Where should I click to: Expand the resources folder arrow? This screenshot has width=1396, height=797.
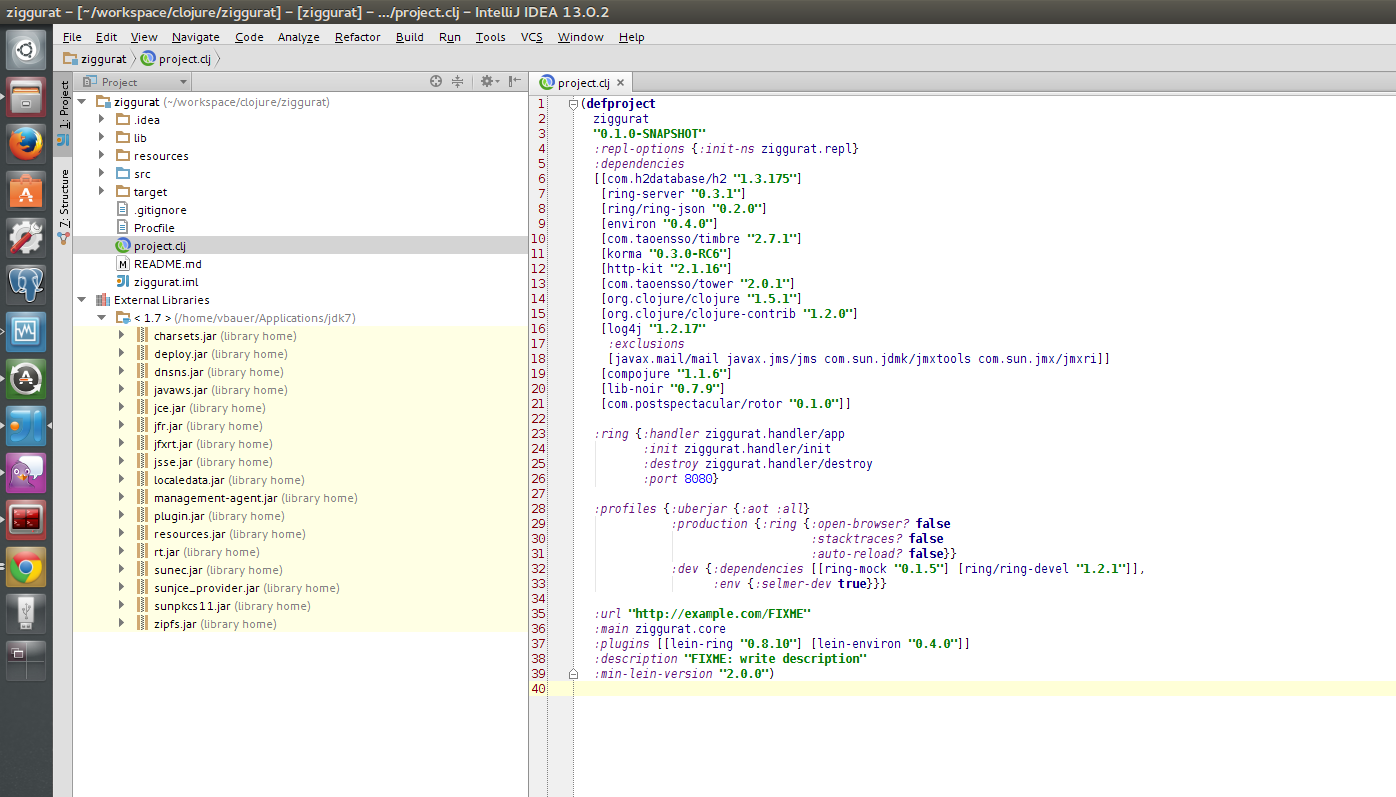(x=102, y=156)
